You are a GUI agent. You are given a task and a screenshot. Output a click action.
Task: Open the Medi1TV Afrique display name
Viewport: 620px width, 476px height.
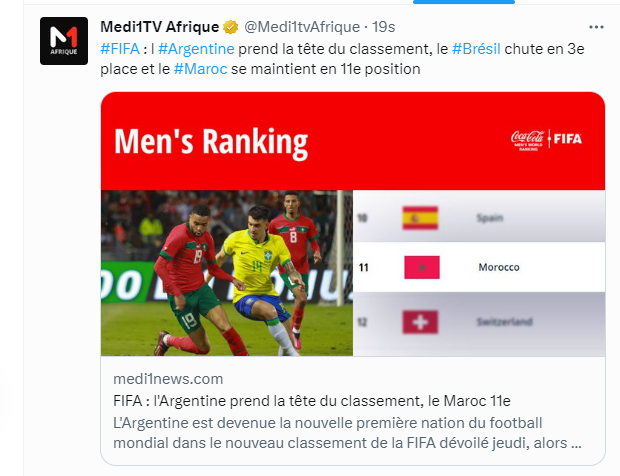pyautogui.click(x=159, y=27)
